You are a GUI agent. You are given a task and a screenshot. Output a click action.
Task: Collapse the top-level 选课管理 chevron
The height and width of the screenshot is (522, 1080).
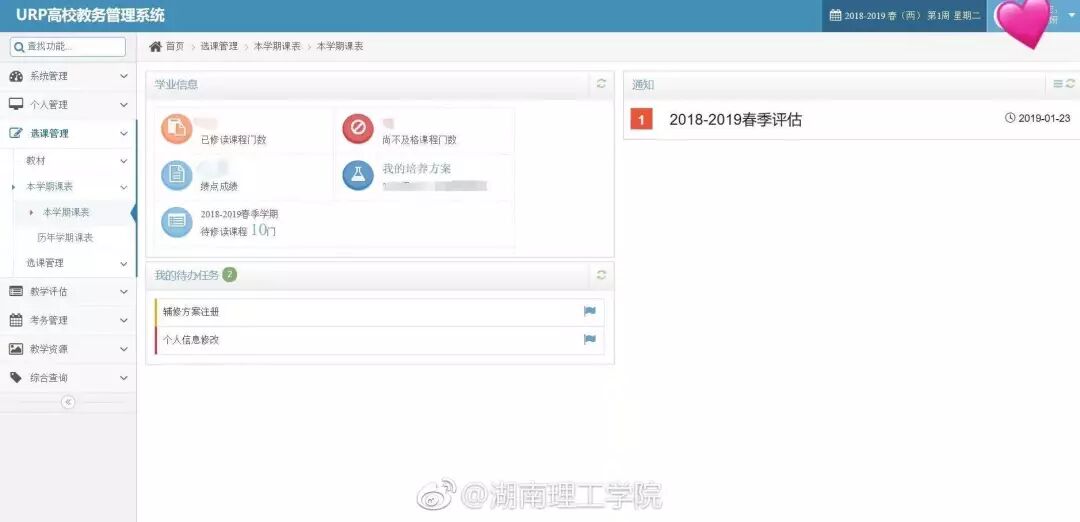(124, 133)
